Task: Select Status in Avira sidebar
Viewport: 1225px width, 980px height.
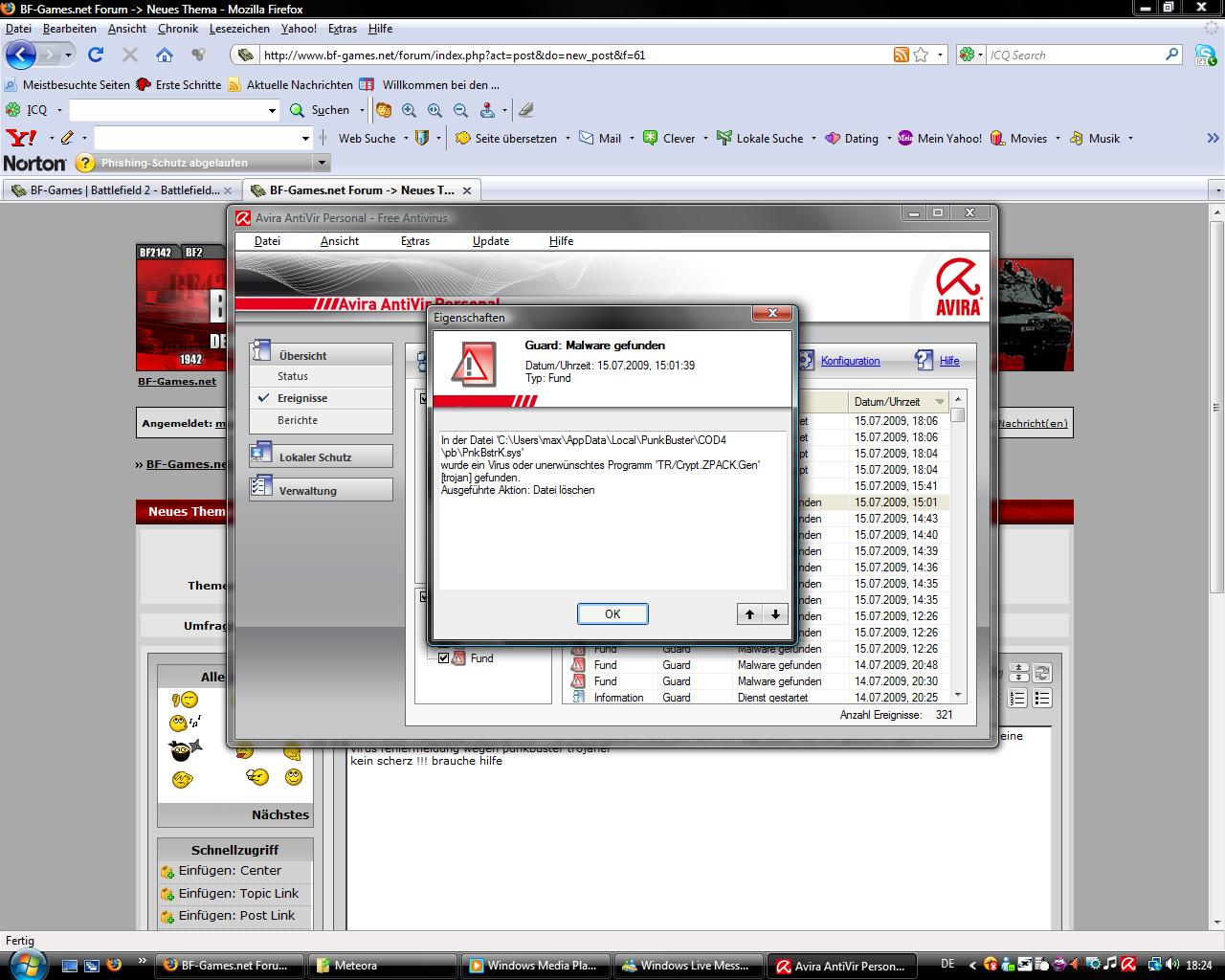Action: (293, 376)
